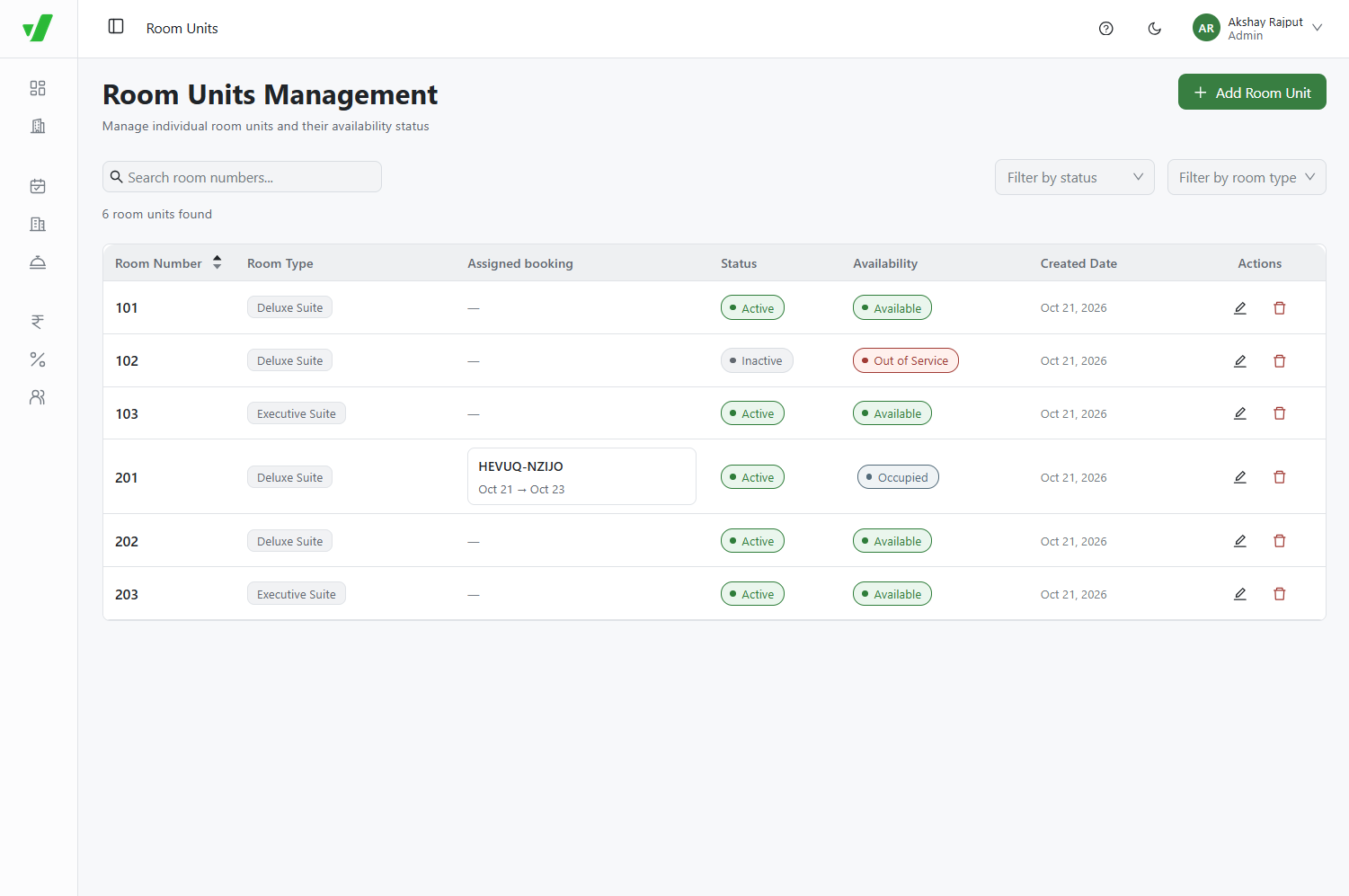This screenshot has width=1349, height=896.
Task: Edit room 201 with the pencil icon
Action: tap(1240, 477)
